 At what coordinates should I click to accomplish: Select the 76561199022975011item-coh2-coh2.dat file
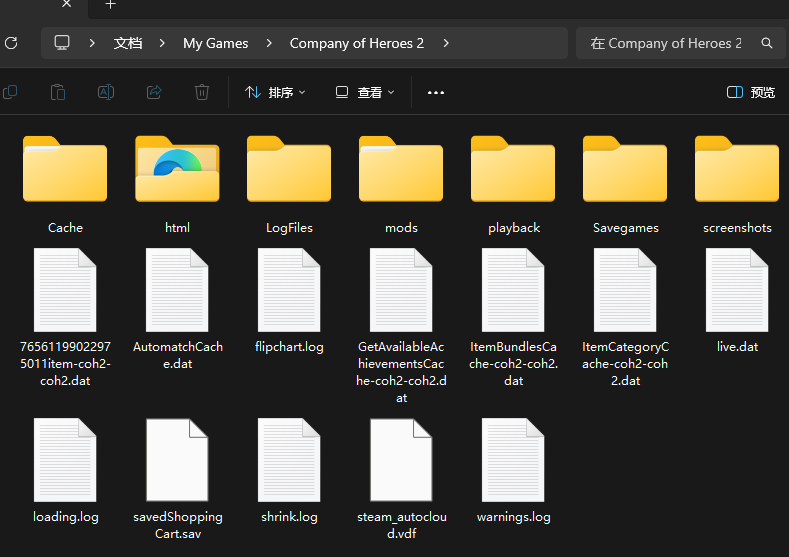(65, 318)
